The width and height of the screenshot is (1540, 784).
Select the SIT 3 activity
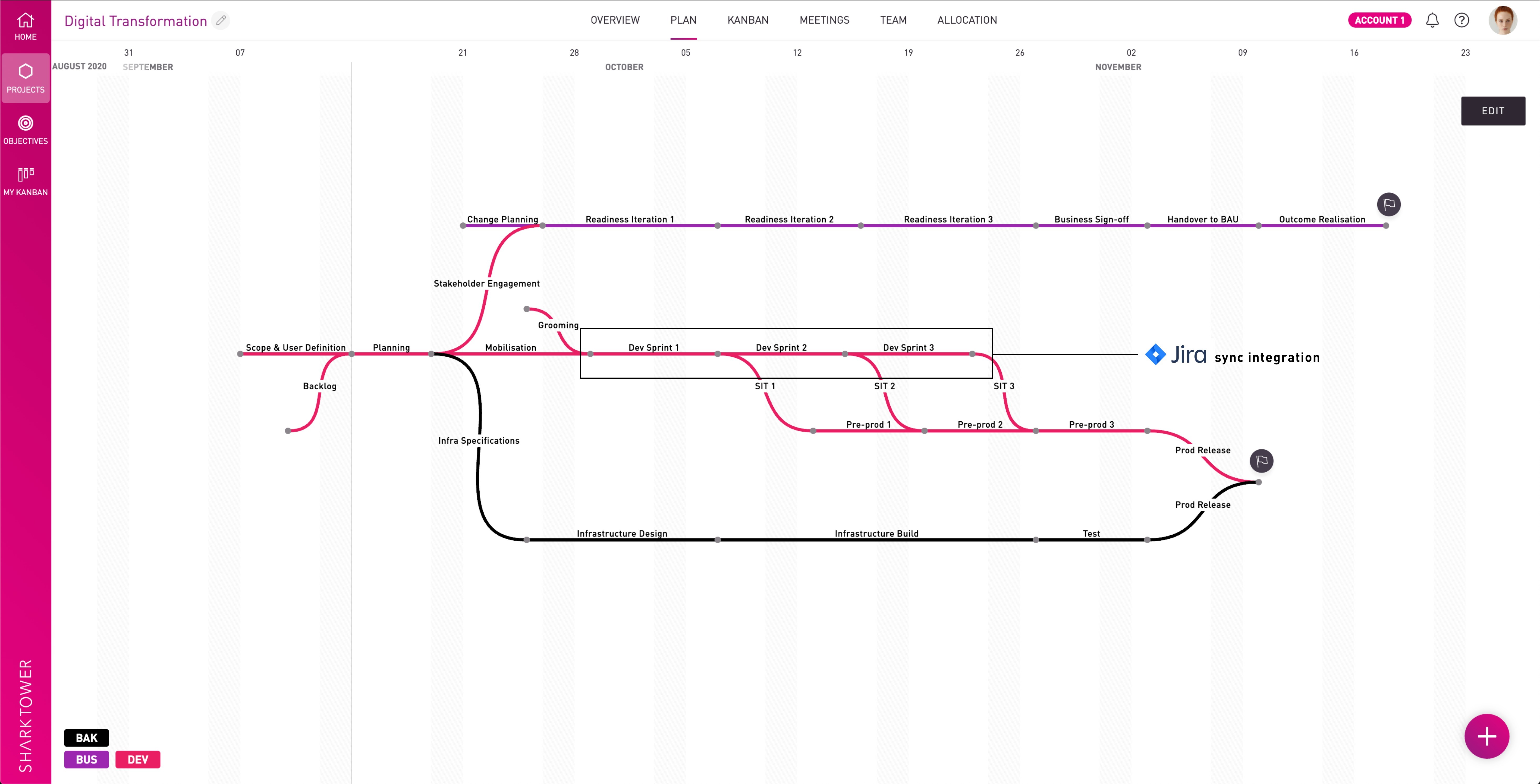point(1004,386)
